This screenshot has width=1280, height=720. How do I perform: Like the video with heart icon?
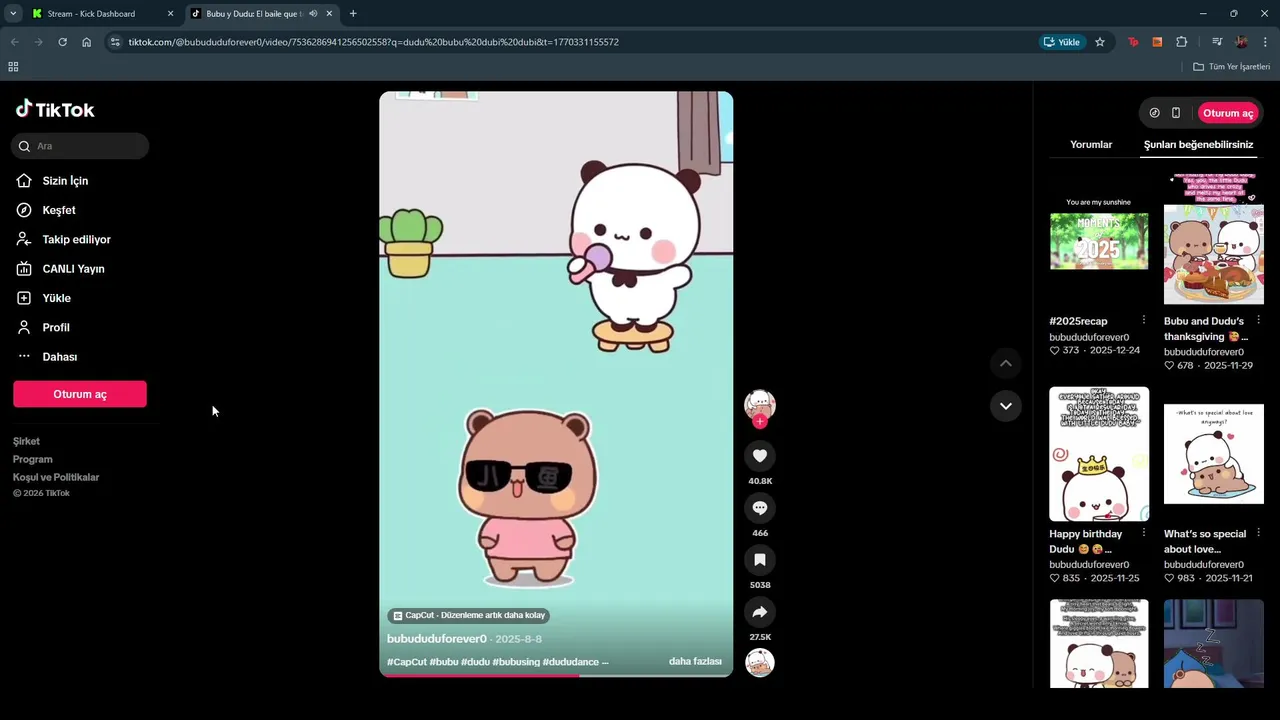pos(760,456)
